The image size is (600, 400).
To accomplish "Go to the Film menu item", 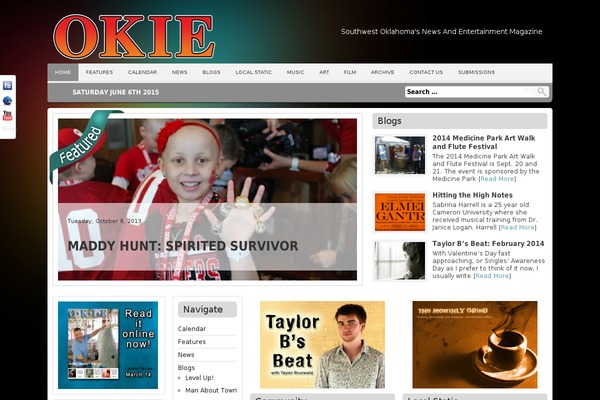I will [x=350, y=72].
